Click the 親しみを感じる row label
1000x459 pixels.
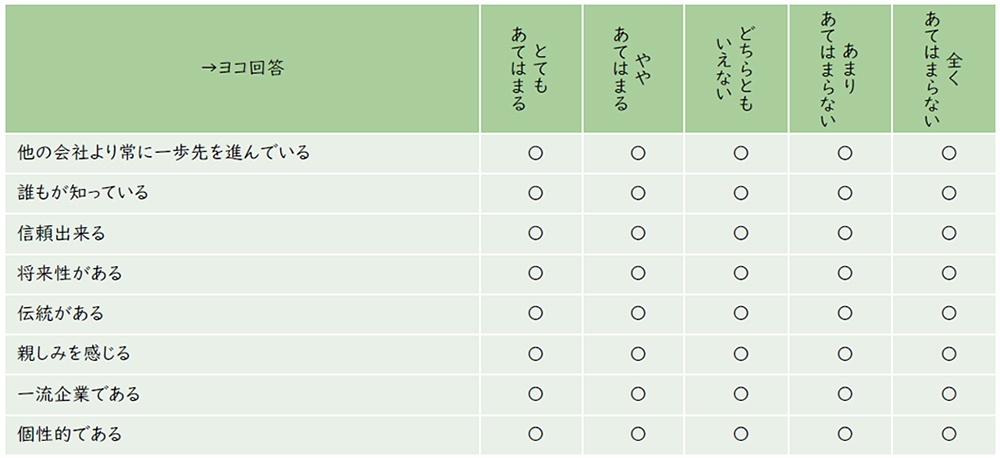[x=75, y=353]
